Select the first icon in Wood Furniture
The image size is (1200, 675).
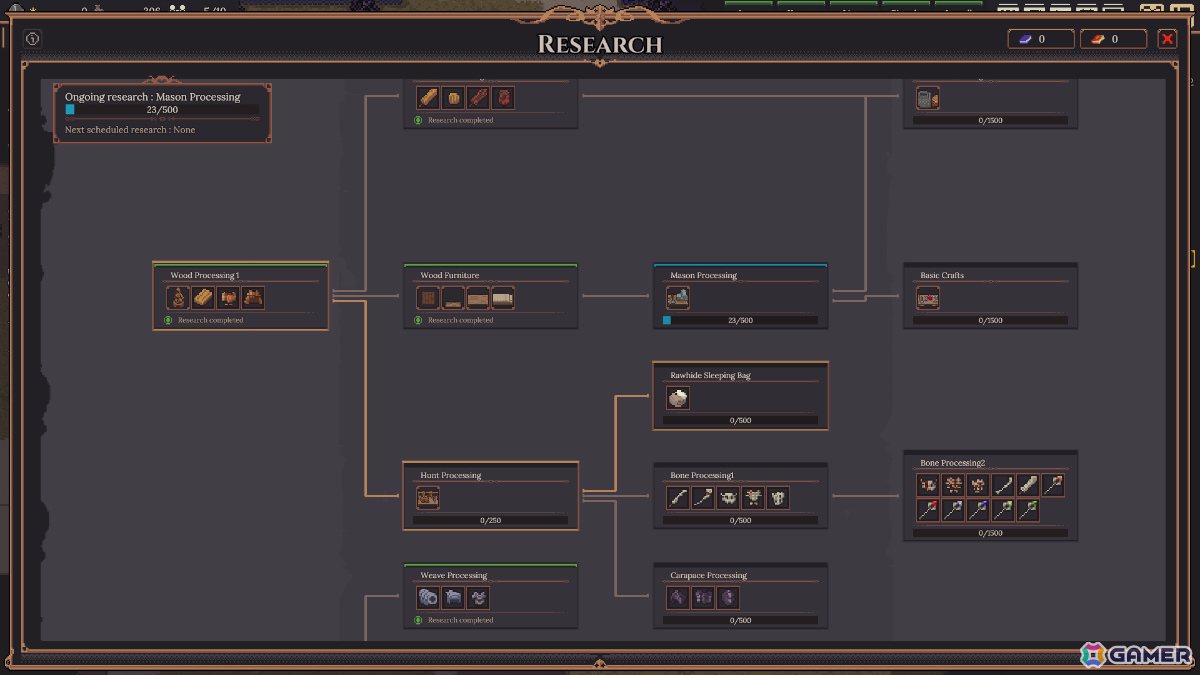click(428, 298)
